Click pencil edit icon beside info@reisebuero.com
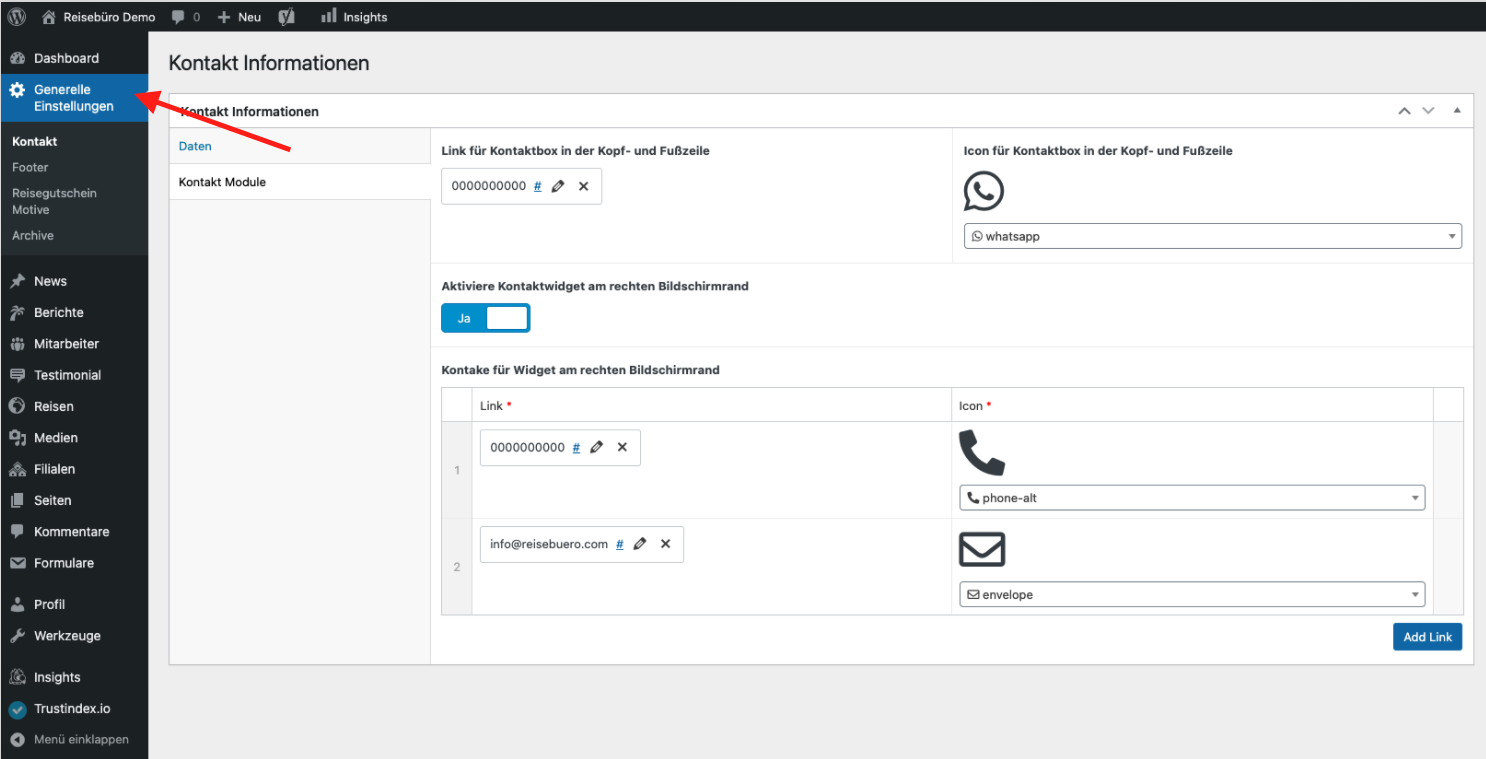This screenshot has height=759, width=1486. (x=640, y=544)
